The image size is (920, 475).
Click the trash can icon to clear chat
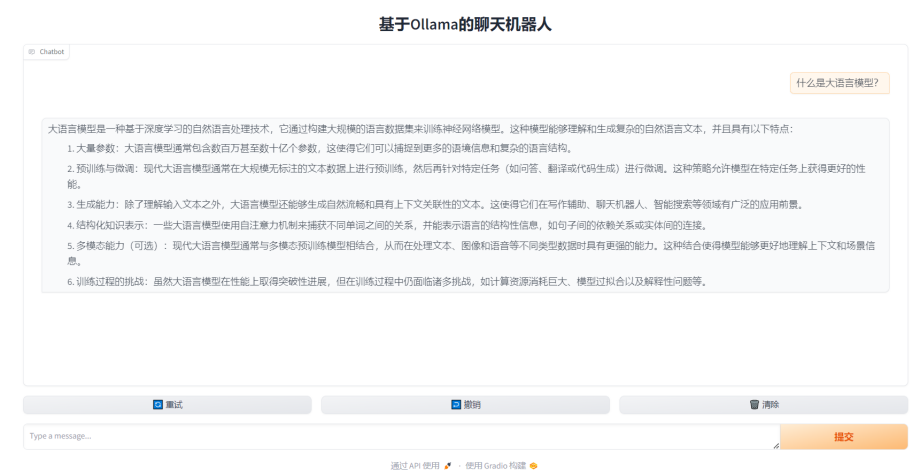coord(754,405)
